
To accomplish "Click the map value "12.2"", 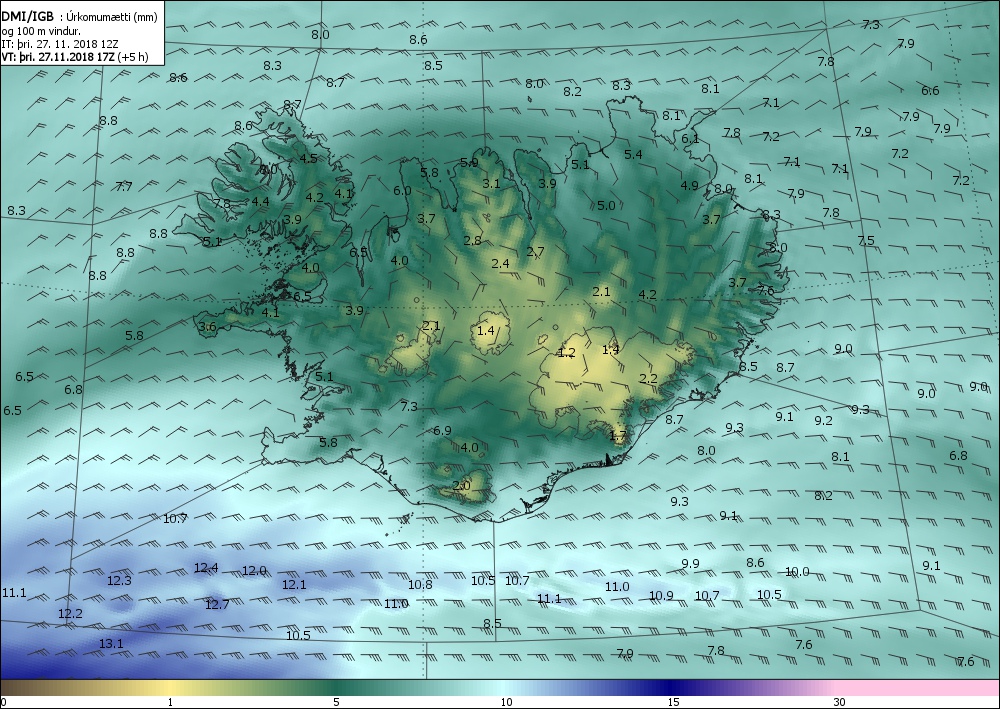I will [x=70, y=613].
